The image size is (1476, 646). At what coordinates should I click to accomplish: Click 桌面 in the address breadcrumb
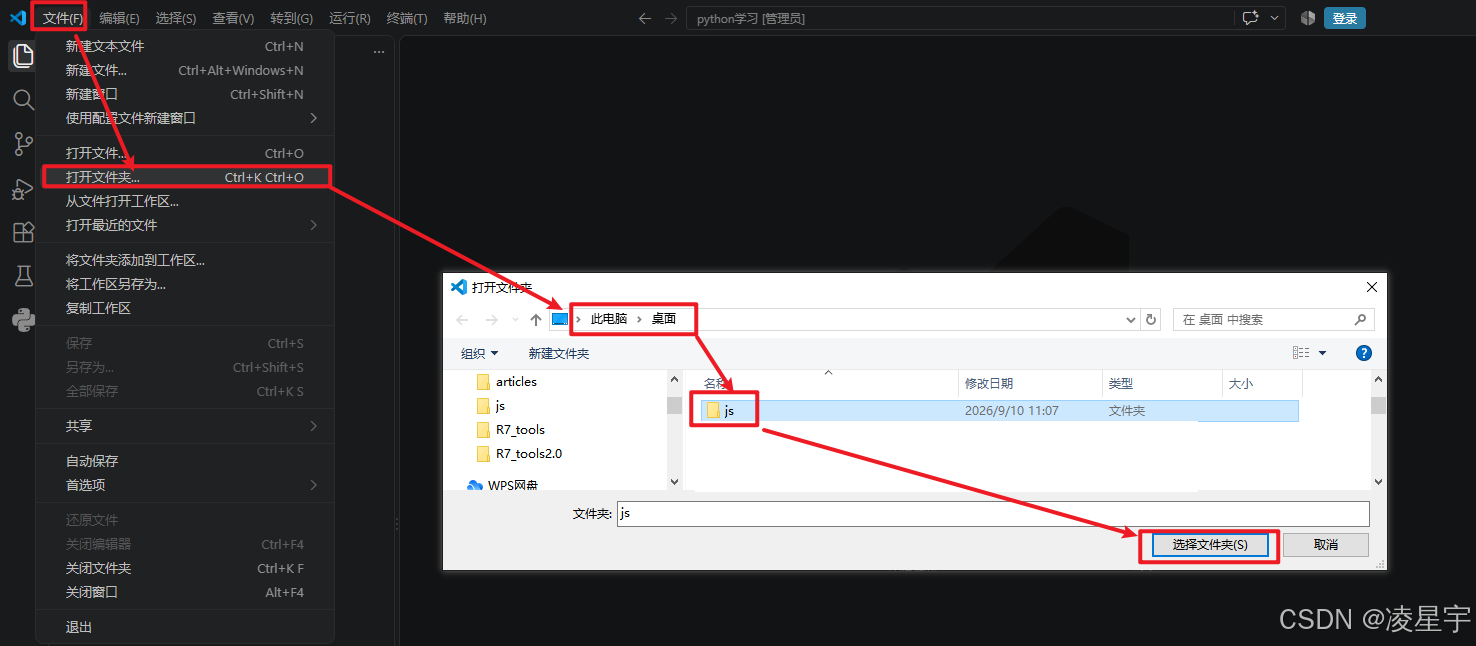pos(664,319)
